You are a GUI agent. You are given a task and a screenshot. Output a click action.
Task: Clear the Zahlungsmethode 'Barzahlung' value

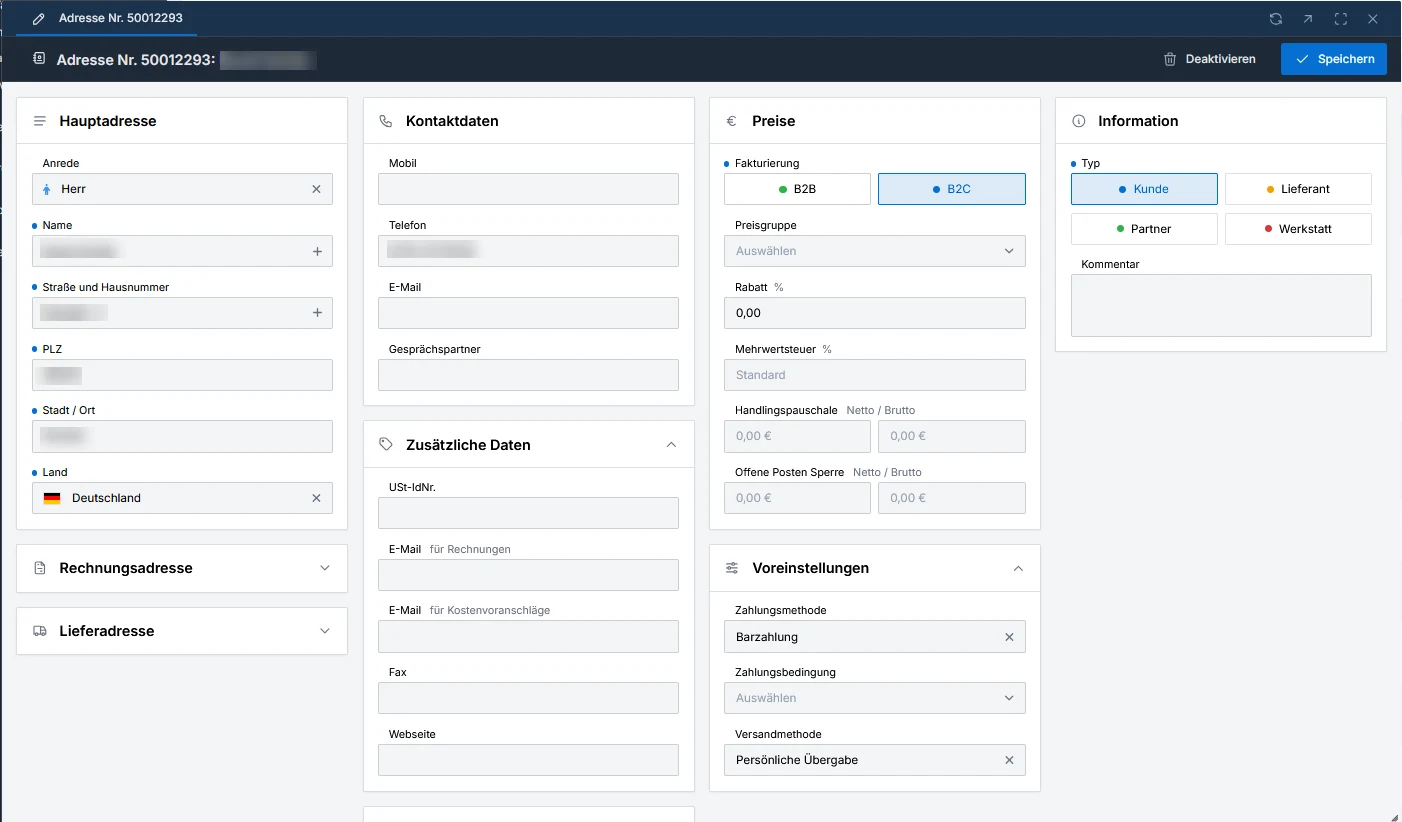(1009, 637)
